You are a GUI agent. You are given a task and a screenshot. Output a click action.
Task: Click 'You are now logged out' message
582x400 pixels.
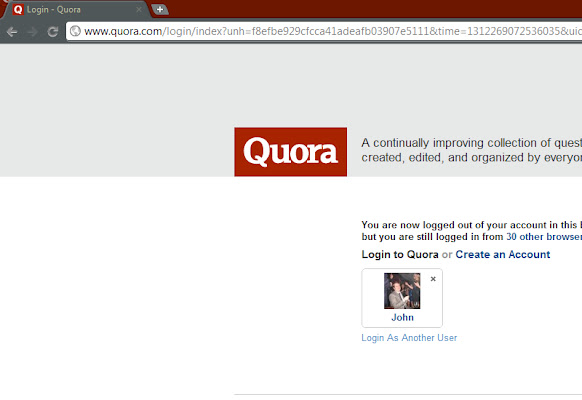pyautogui.click(x=471, y=231)
